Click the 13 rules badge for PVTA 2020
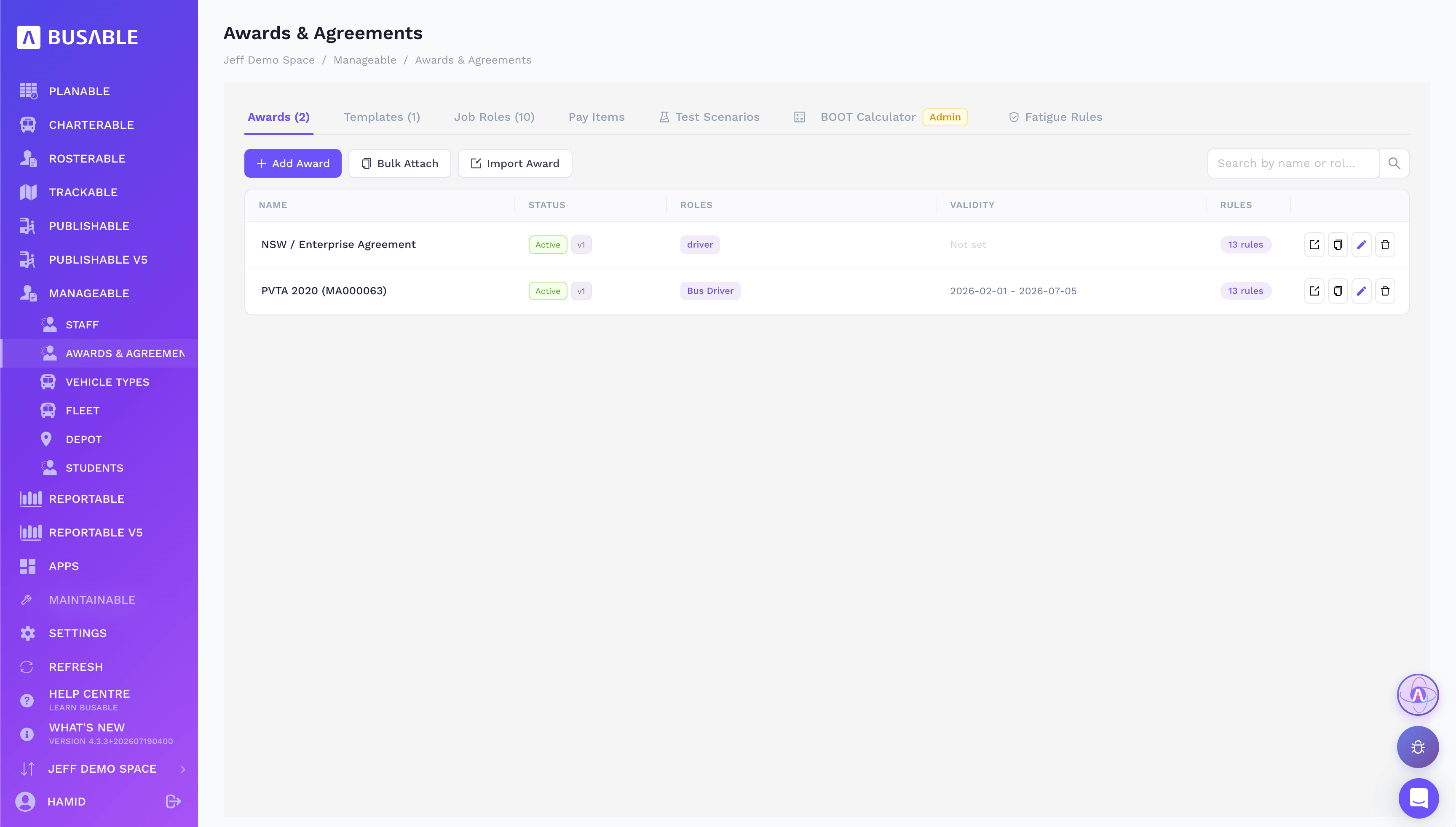This screenshot has width=1456, height=827. pos(1245,291)
